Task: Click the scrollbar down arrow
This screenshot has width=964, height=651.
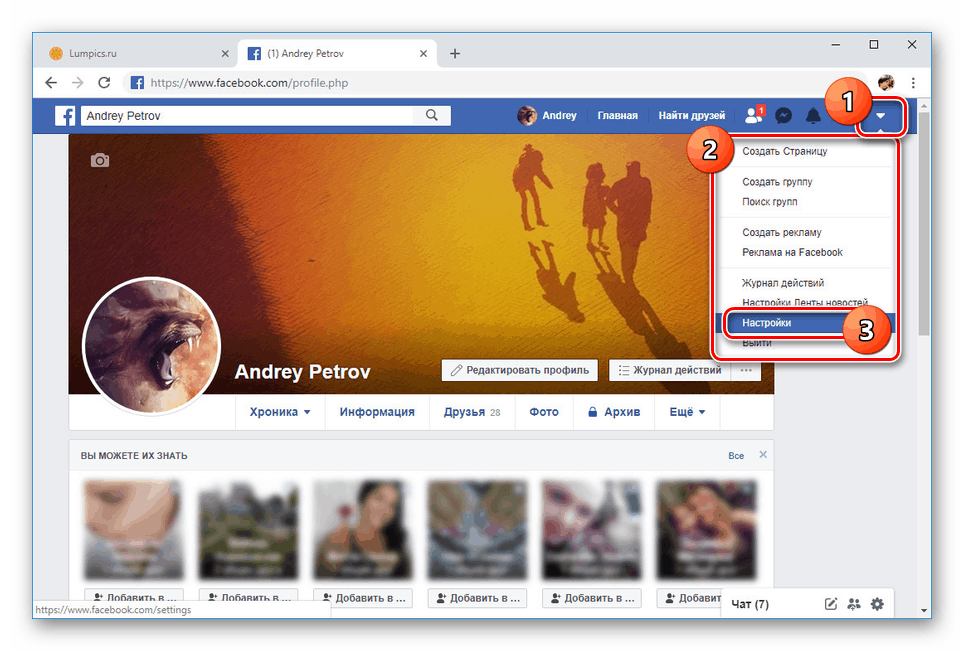Action: pos(923,610)
